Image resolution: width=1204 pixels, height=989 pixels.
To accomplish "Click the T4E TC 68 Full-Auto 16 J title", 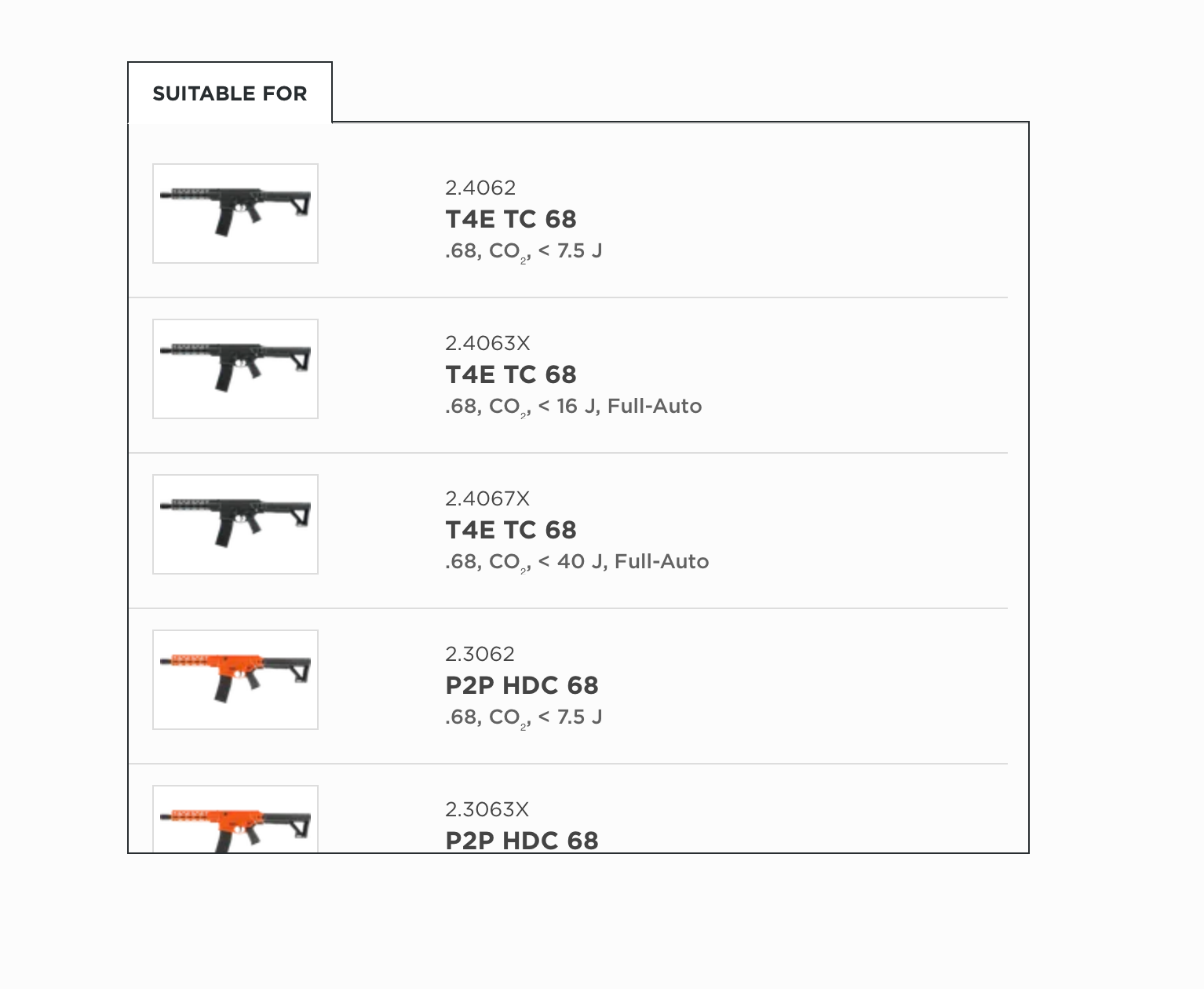I will (512, 374).
